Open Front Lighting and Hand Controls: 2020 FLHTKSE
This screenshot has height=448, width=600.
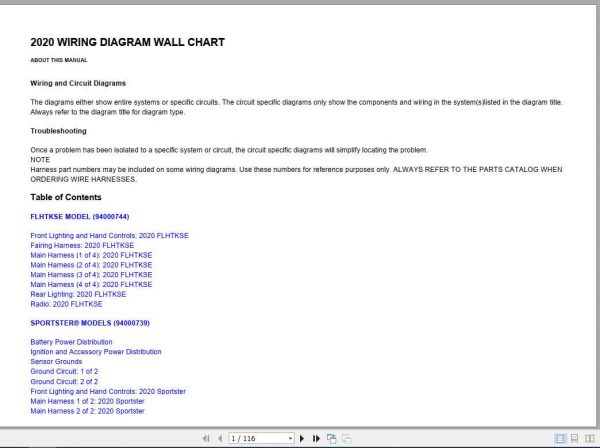coord(109,236)
